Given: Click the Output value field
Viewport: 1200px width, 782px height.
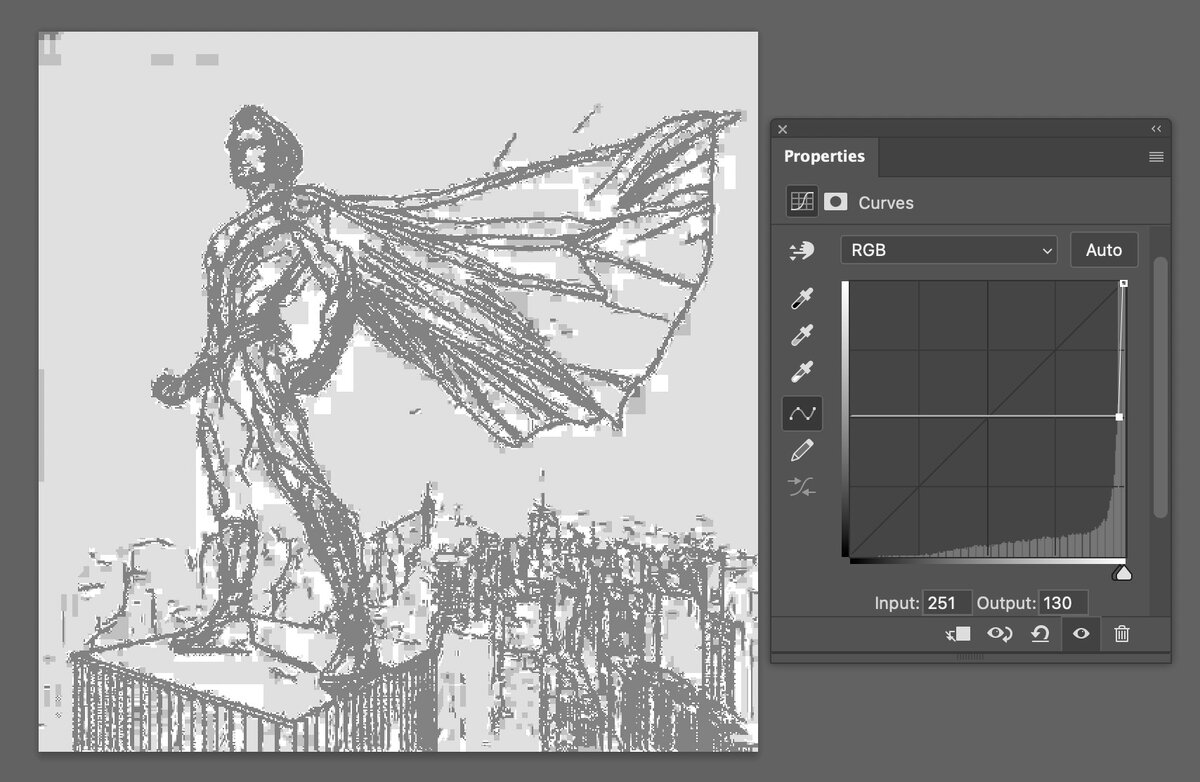Looking at the screenshot, I should [x=1063, y=603].
